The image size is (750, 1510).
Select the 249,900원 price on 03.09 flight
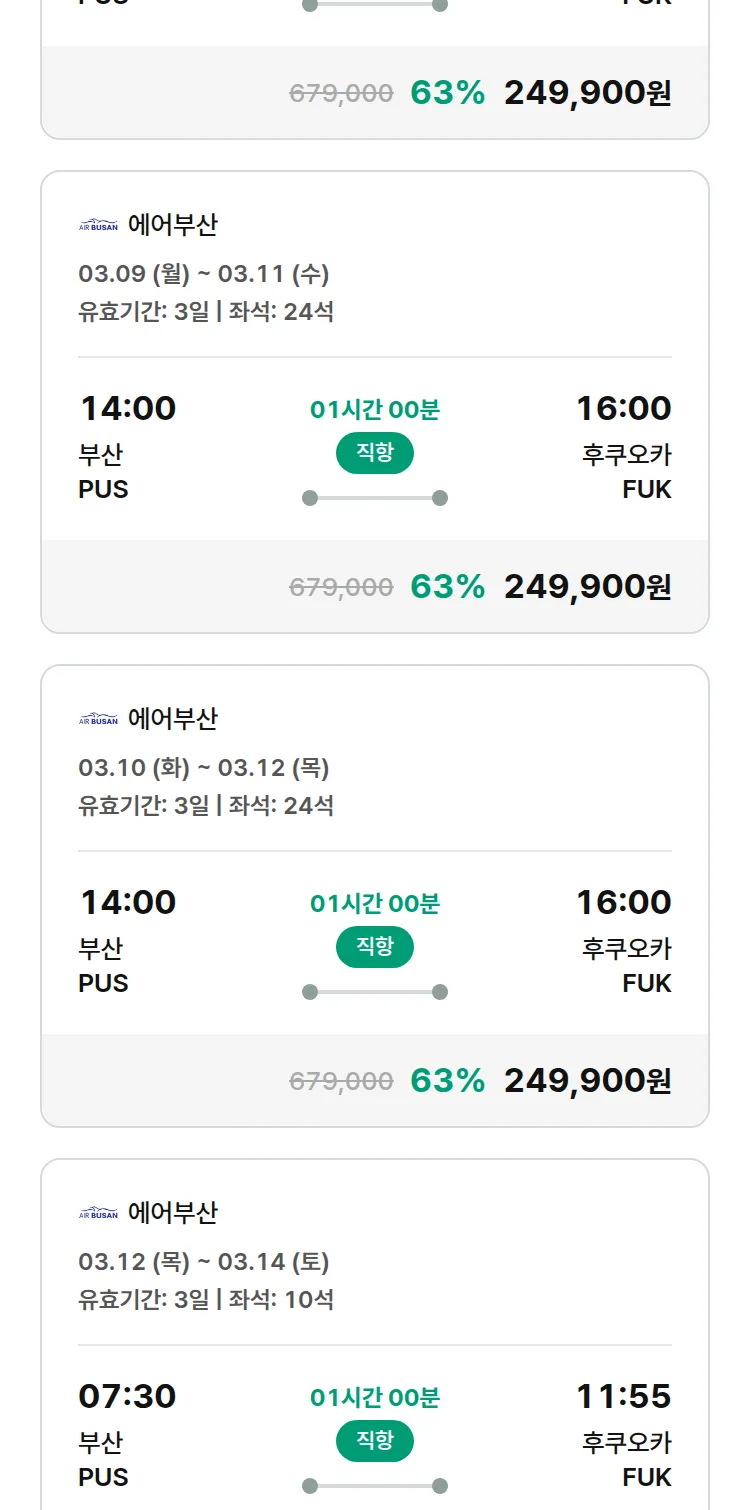point(587,587)
